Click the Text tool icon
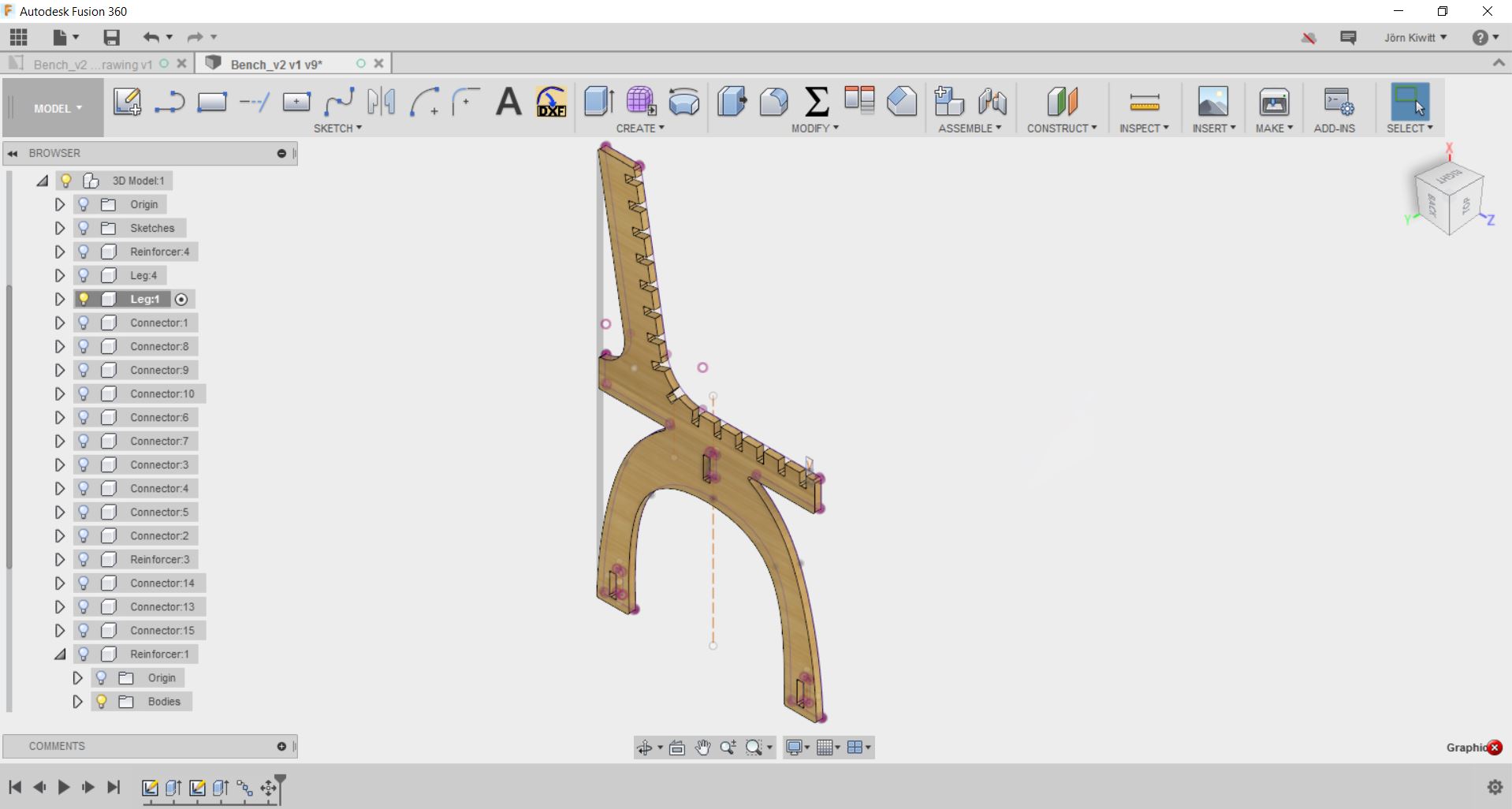This screenshot has width=1512, height=809. point(508,102)
